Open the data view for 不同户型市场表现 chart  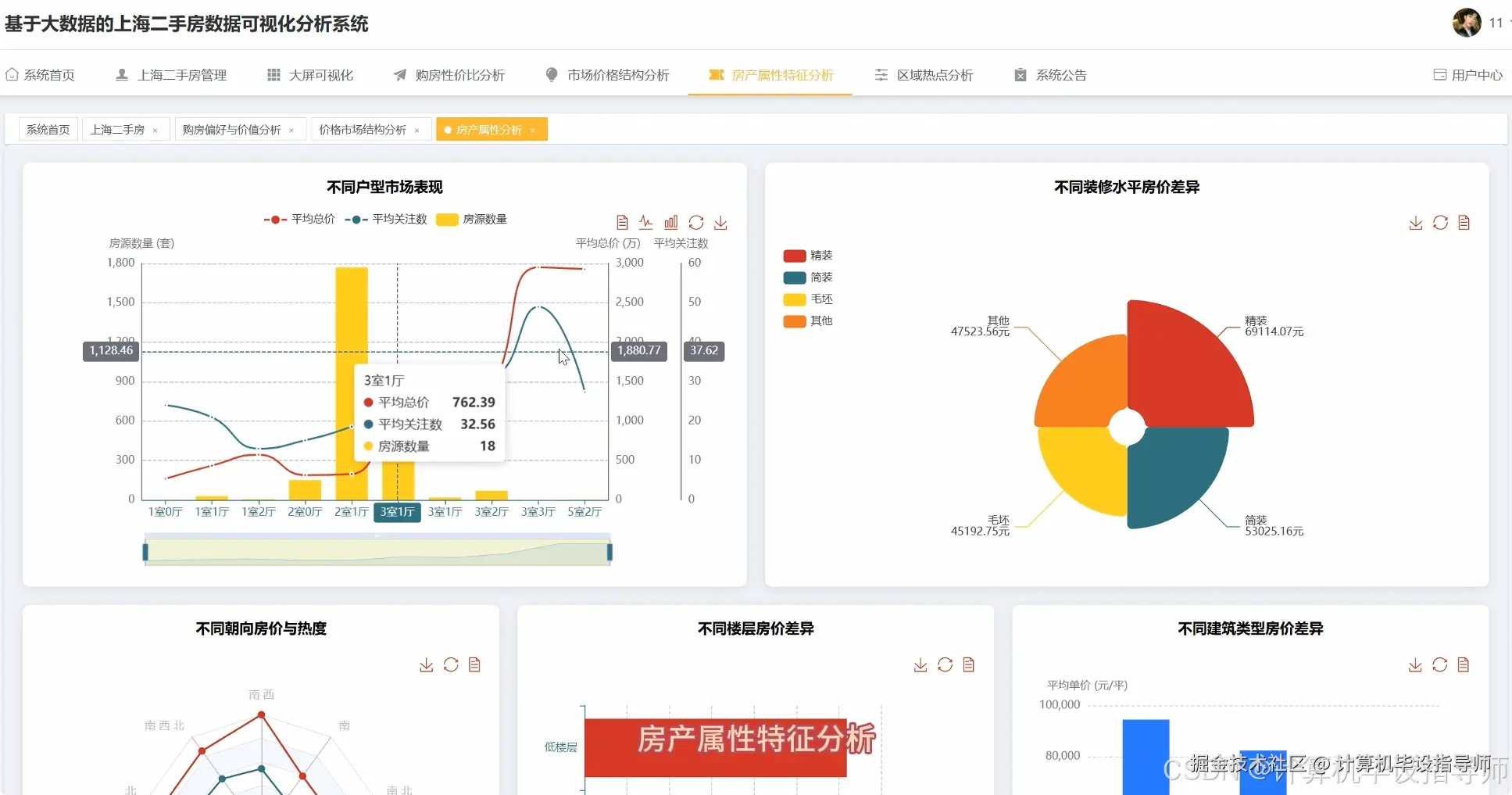click(623, 222)
